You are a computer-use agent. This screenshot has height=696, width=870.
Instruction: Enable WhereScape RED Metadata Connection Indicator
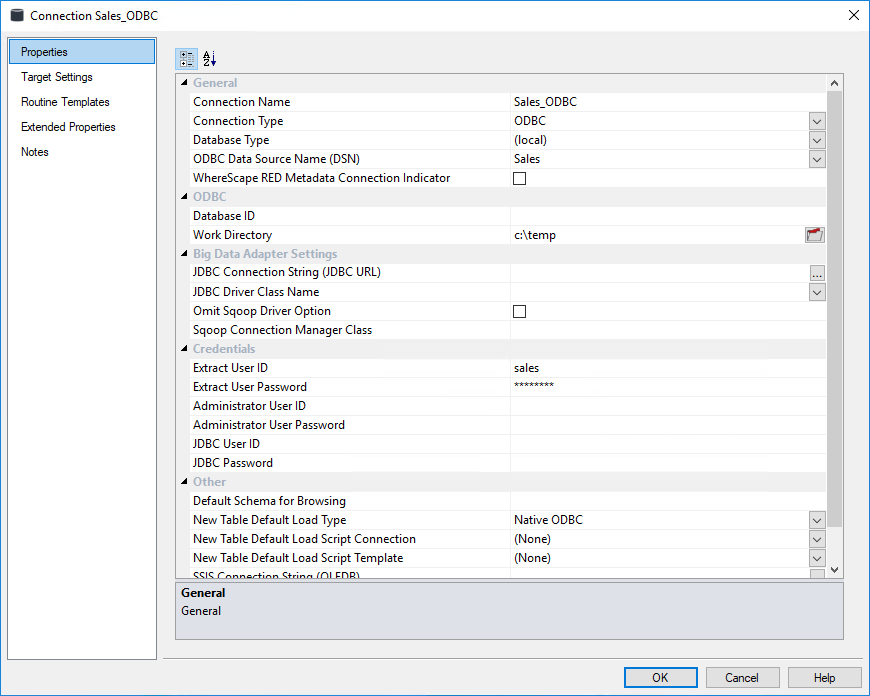519,179
